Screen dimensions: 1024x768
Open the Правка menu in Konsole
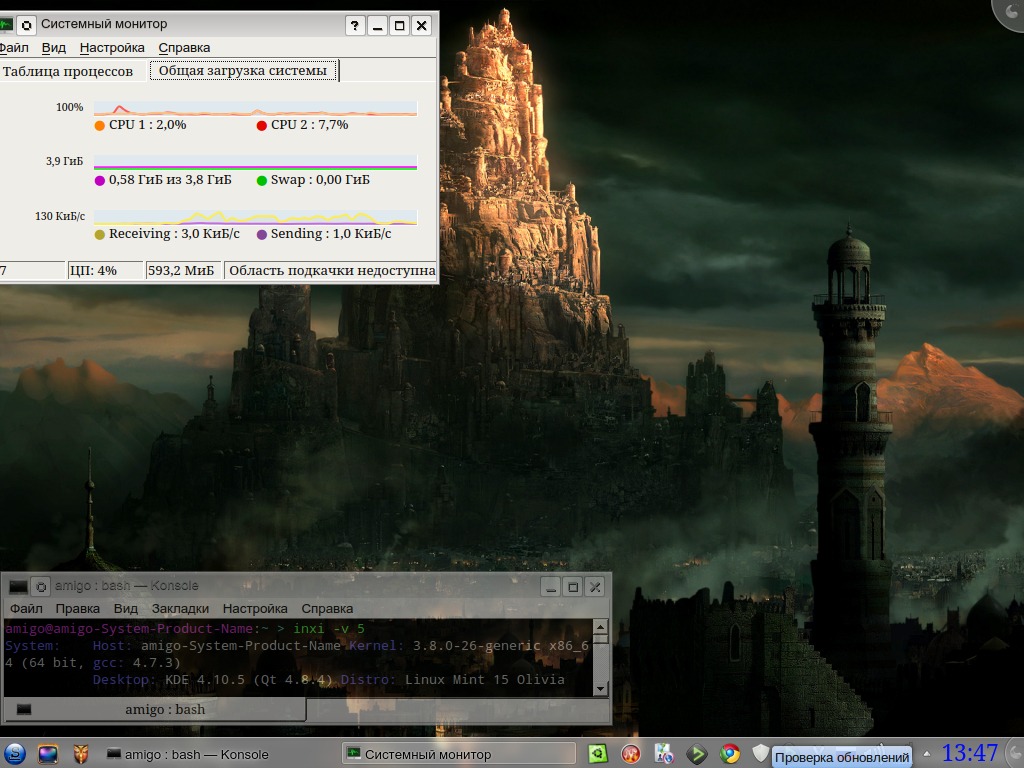(78, 609)
